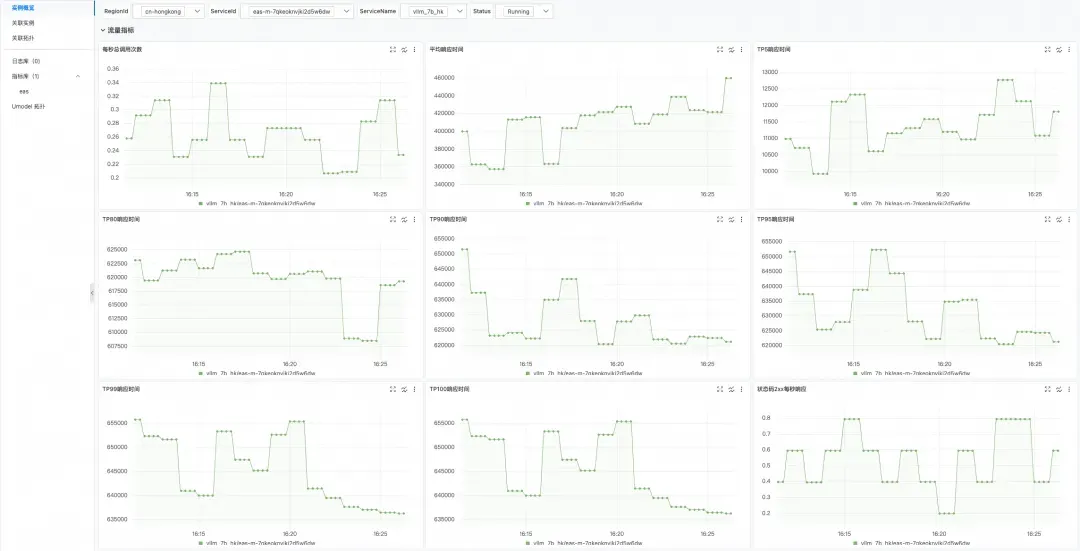Open kebab menu of TP5响应时间 panel
The image size is (1080, 551).
1069,50
